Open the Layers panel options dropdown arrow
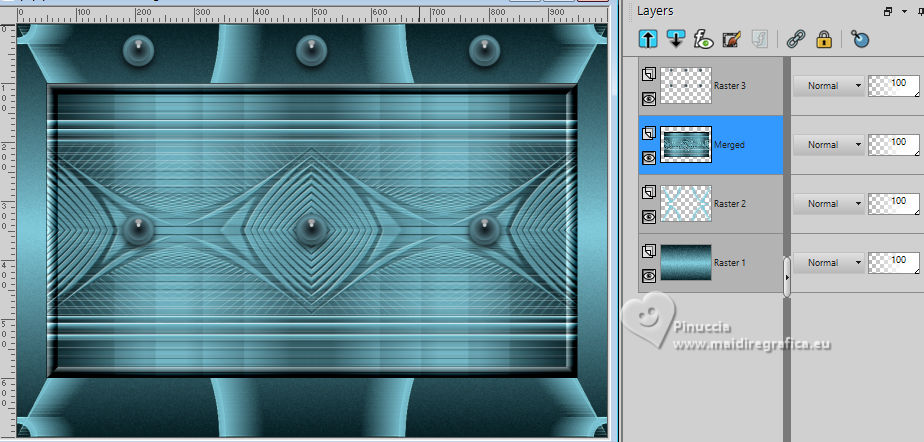Image resolution: width=924 pixels, height=442 pixels. tap(903, 11)
